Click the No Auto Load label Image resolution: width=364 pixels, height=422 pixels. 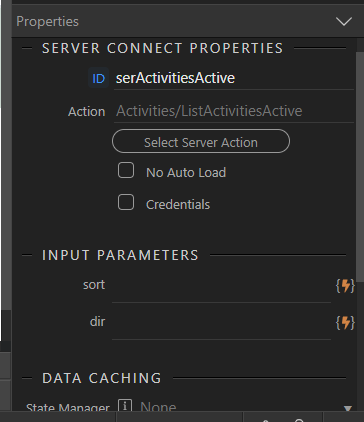(x=186, y=173)
